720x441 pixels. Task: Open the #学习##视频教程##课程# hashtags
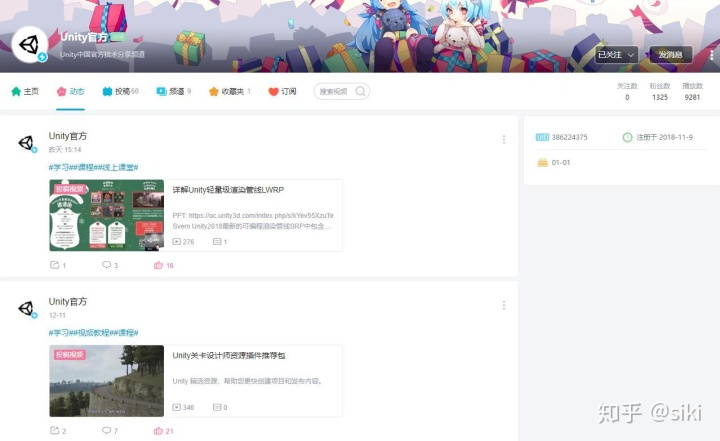[x=93, y=333]
